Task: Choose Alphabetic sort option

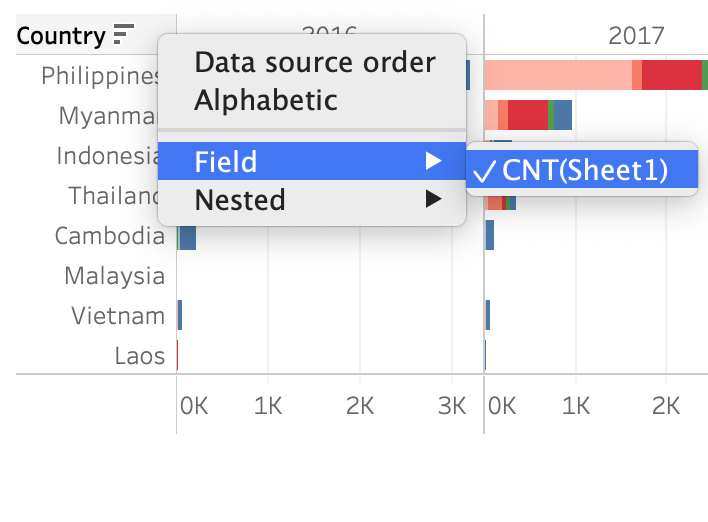Action: click(265, 100)
